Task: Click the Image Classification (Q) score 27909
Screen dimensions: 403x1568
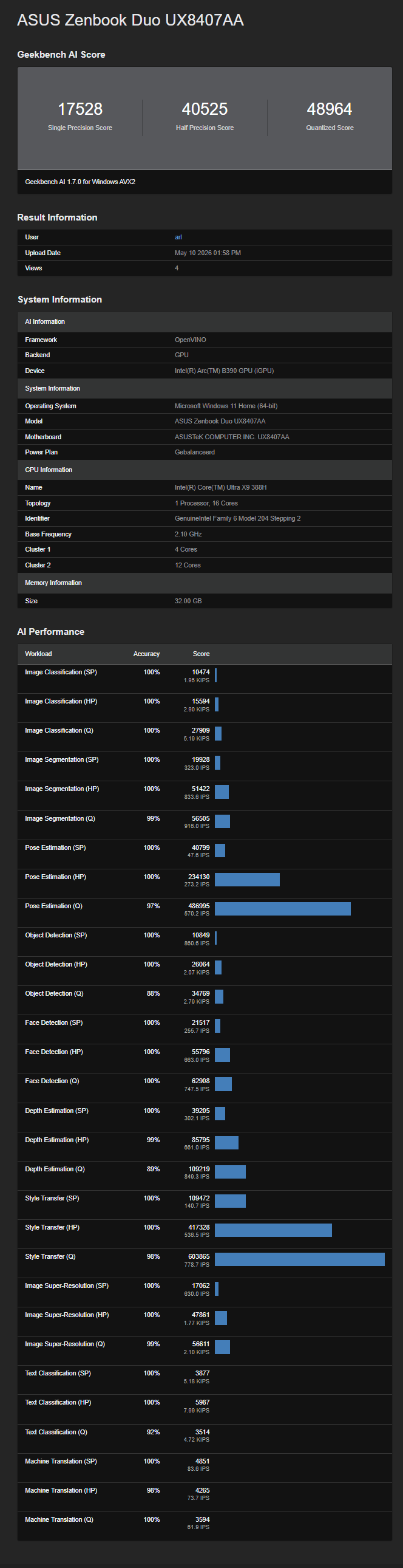Action: click(200, 731)
